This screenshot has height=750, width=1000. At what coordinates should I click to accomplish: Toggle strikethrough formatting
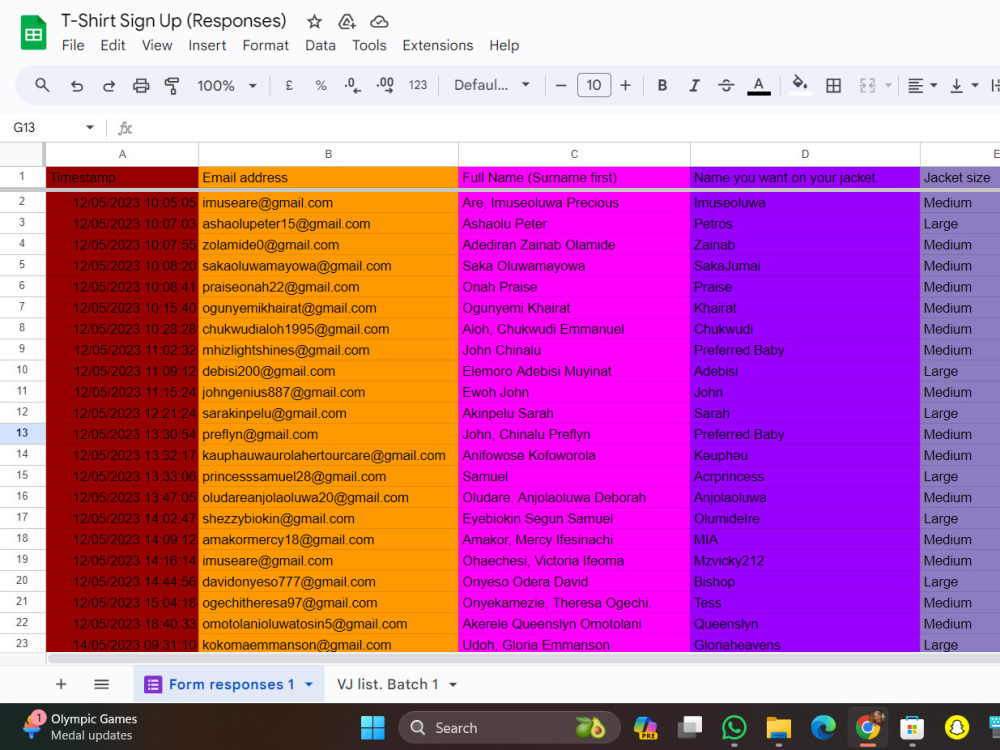[726, 85]
